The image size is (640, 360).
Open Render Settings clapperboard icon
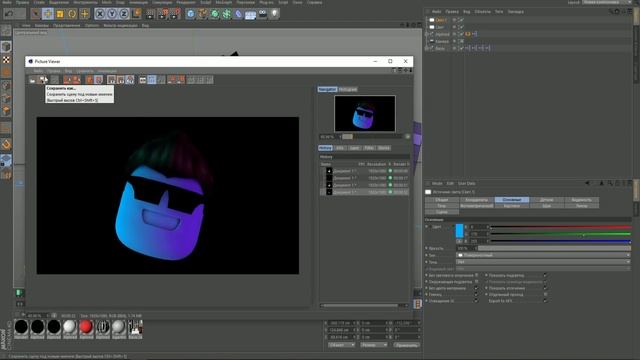point(175,14)
